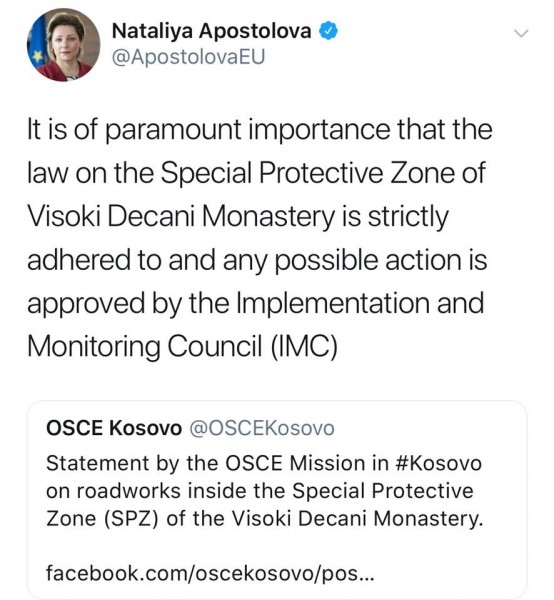
Task: Click the @OSCEKosovo handle
Action: [x=262, y=427]
